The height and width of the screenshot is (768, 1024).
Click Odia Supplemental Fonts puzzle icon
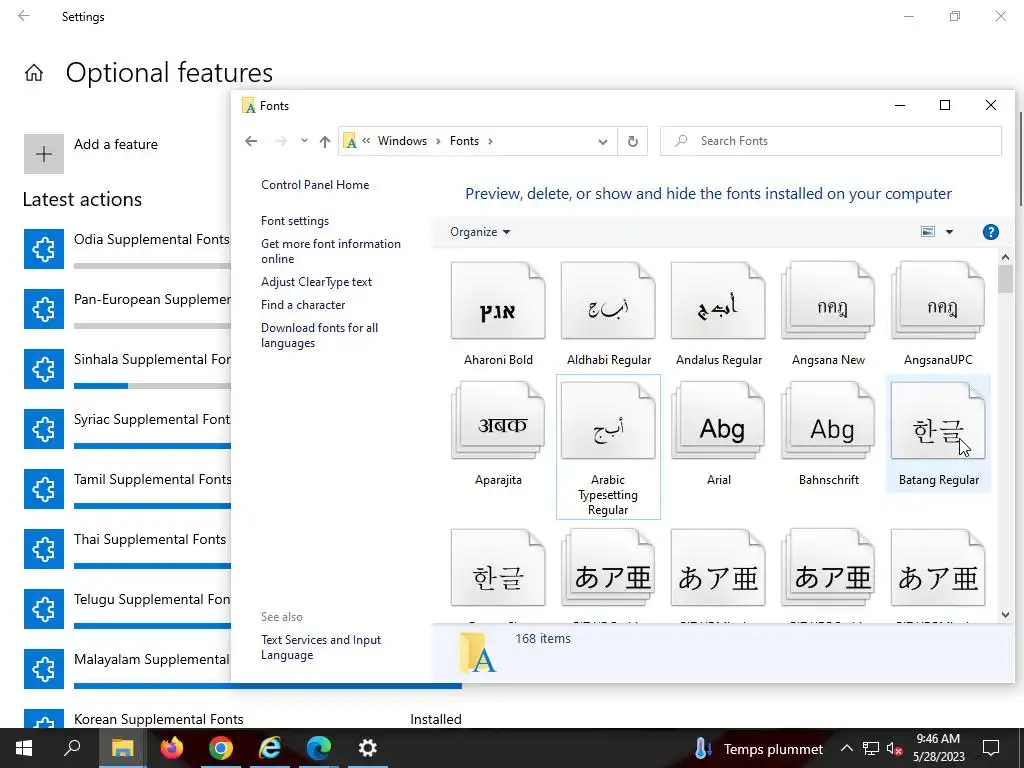[44, 249]
